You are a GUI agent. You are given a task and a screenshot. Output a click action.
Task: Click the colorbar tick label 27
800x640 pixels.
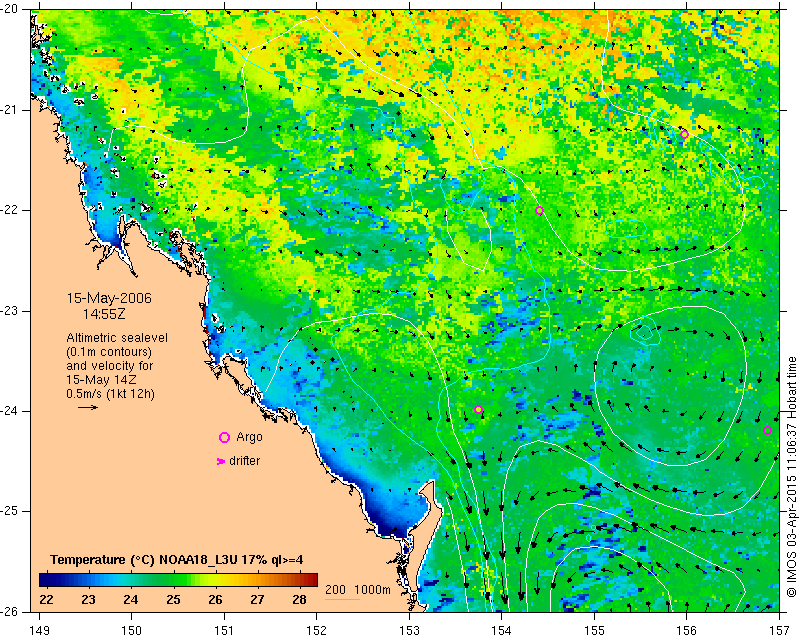click(257, 599)
